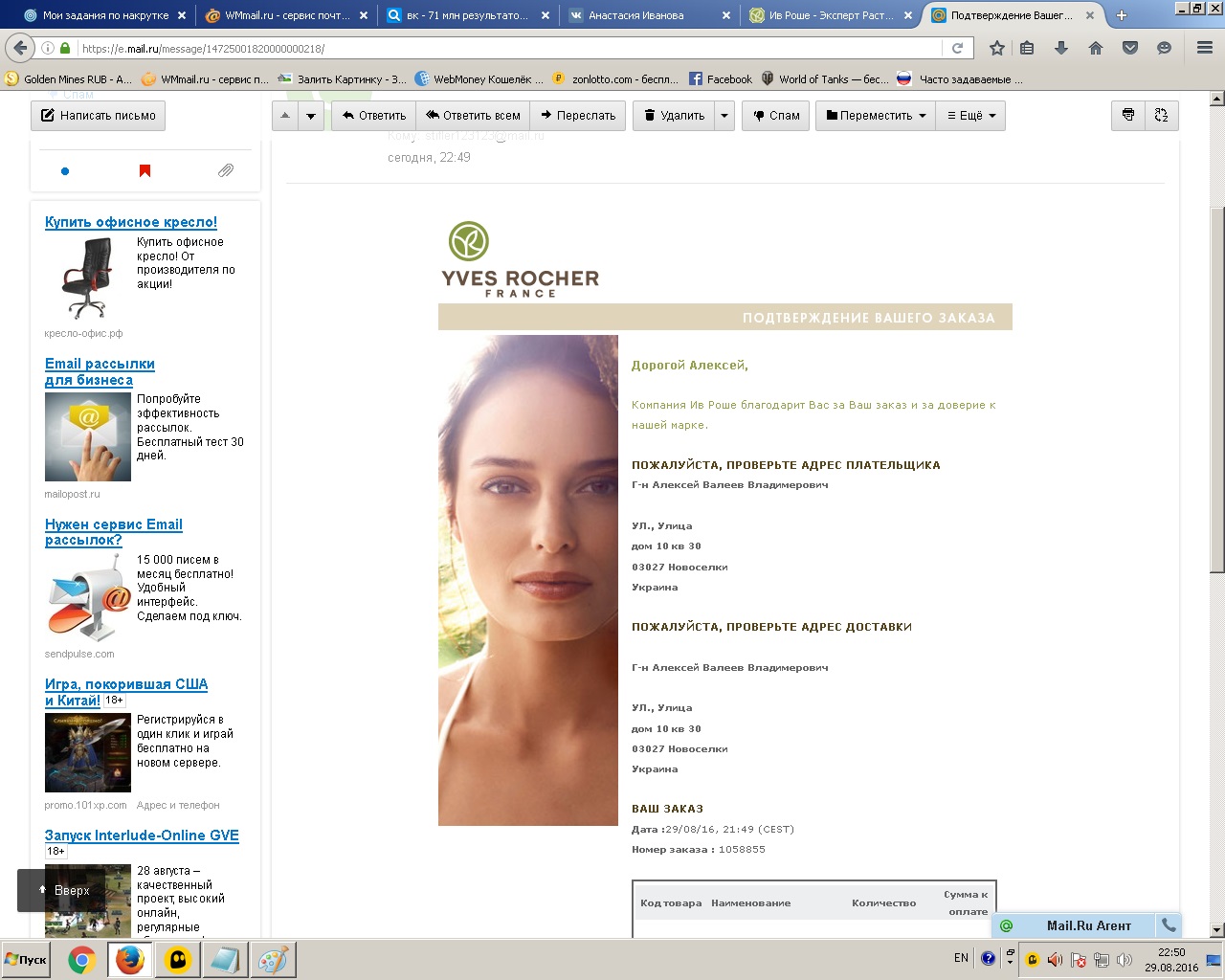The image size is (1225, 980).
Task: Expand the Переместить move-to dropdown
Action: (x=876, y=116)
